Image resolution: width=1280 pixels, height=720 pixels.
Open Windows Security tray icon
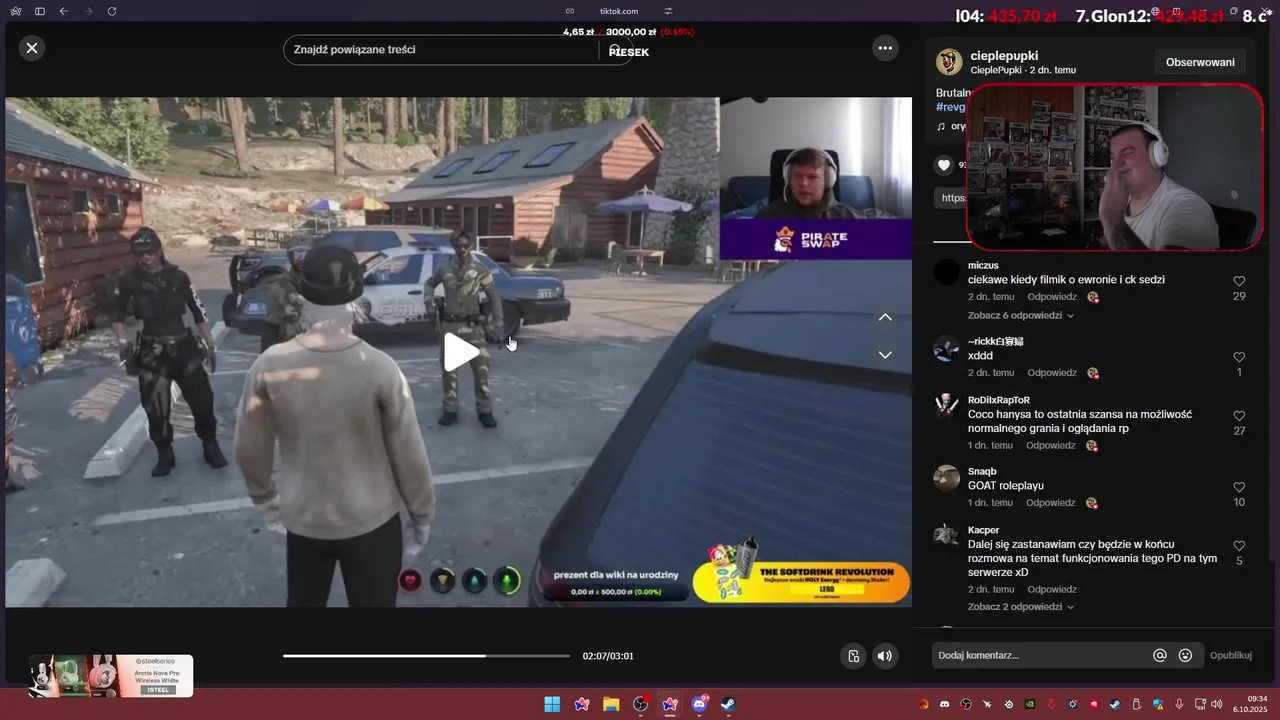click(x=1158, y=704)
